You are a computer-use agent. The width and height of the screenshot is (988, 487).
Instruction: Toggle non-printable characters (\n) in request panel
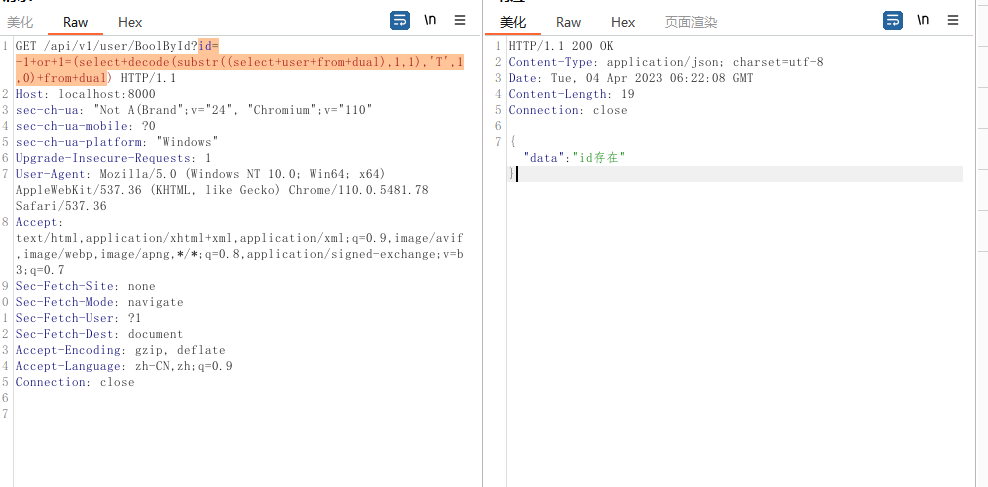(x=430, y=20)
